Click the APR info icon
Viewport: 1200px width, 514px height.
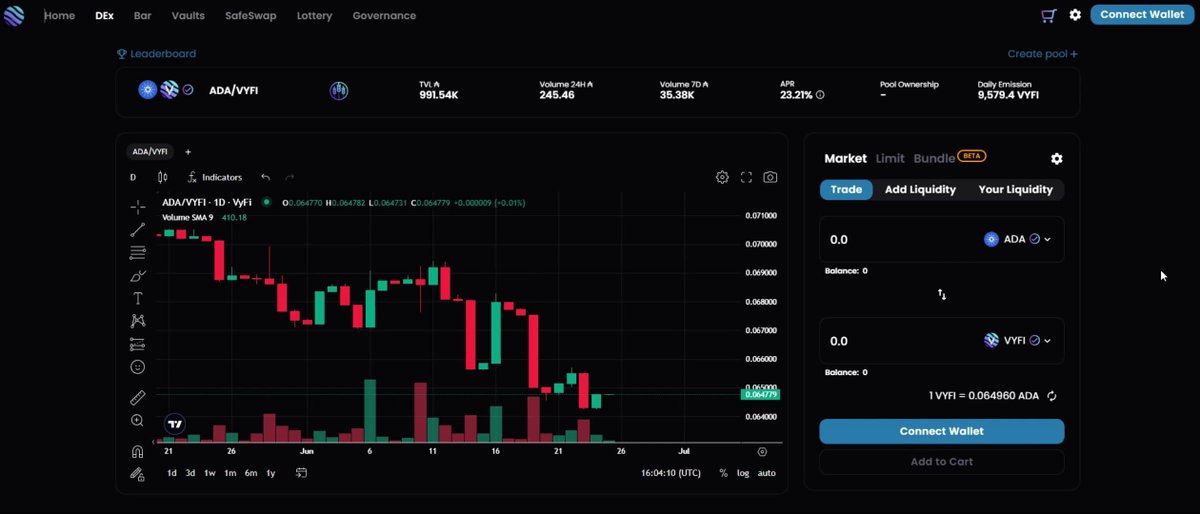click(820, 95)
